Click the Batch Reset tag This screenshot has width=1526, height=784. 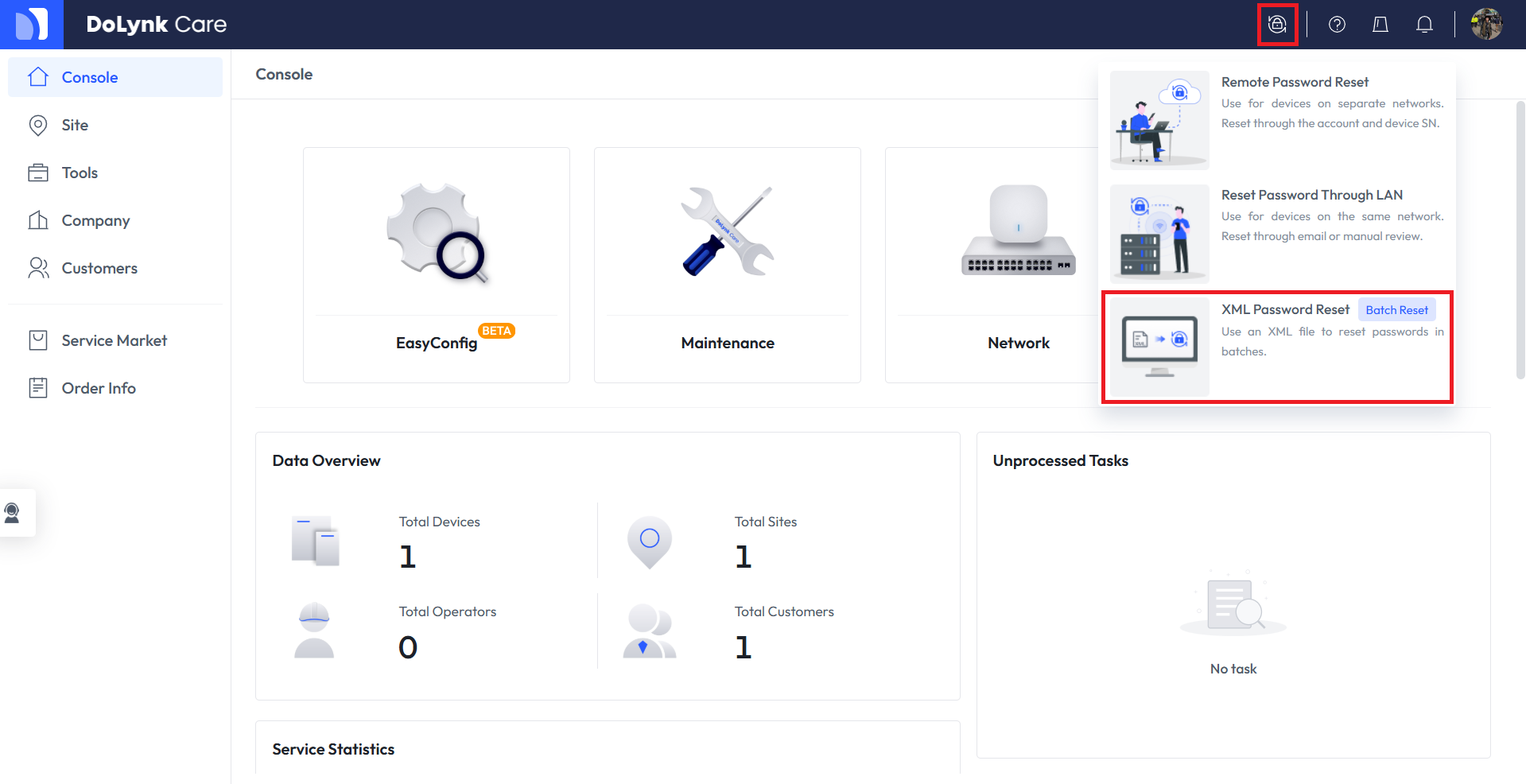[x=1397, y=310]
